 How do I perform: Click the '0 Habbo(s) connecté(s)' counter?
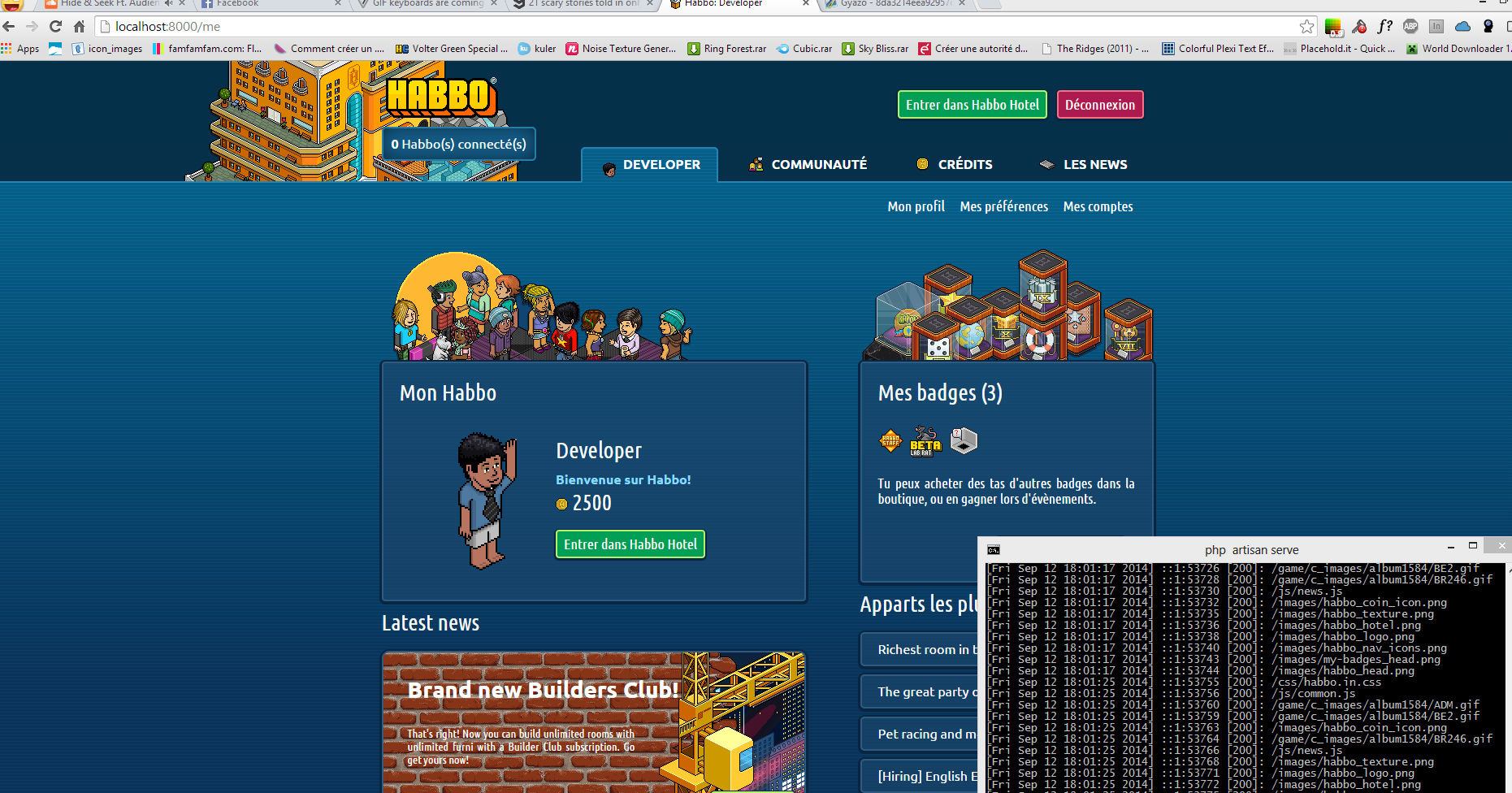tap(459, 145)
